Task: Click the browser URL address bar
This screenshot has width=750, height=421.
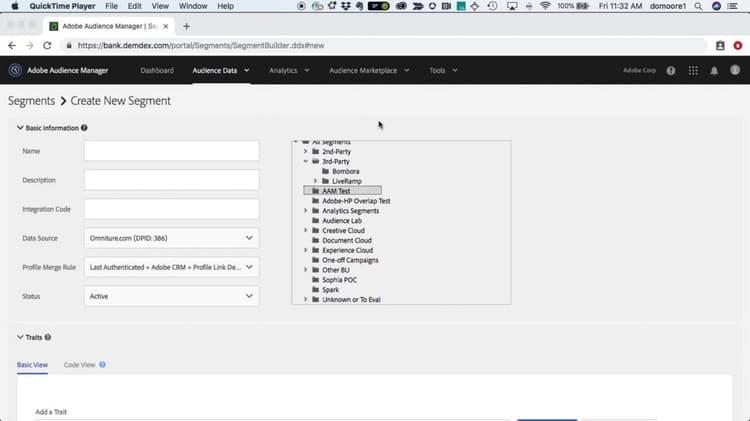Action: (383, 45)
